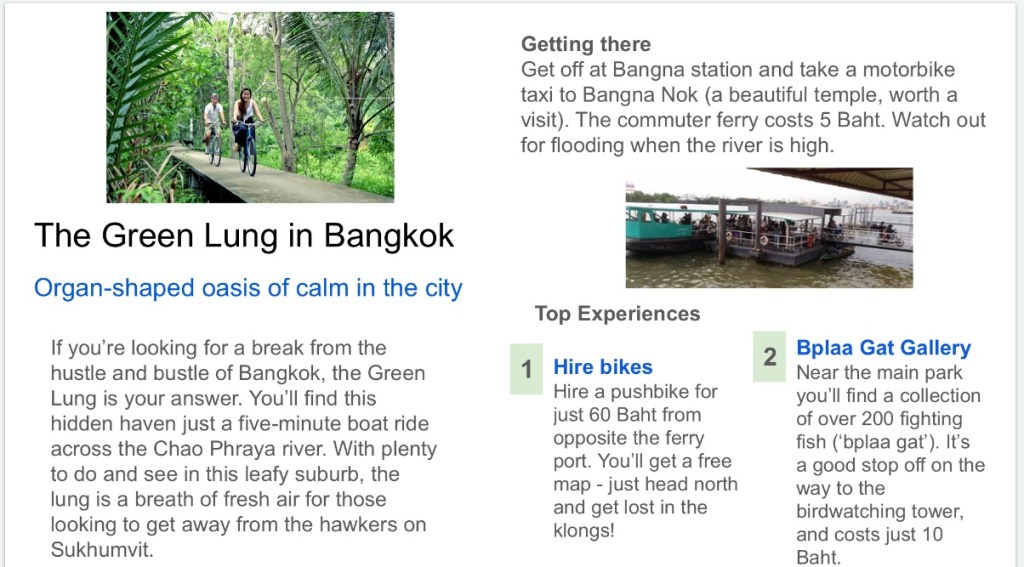Click the Top Experiences heading
Image resolution: width=1024 pixels, height=567 pixels.
(617, 313)
